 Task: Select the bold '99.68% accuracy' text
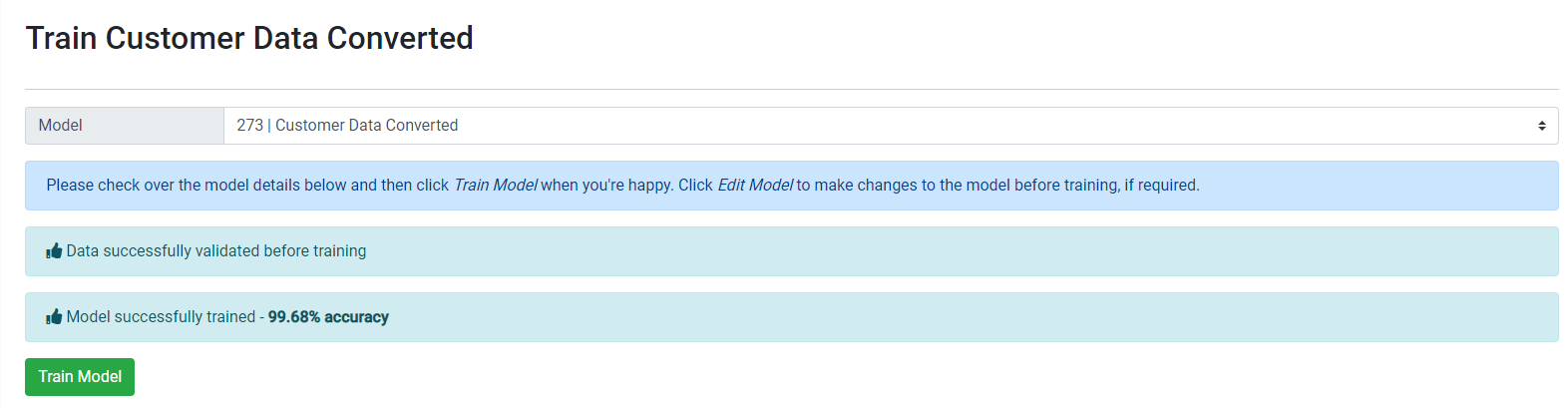click(328, 317)
